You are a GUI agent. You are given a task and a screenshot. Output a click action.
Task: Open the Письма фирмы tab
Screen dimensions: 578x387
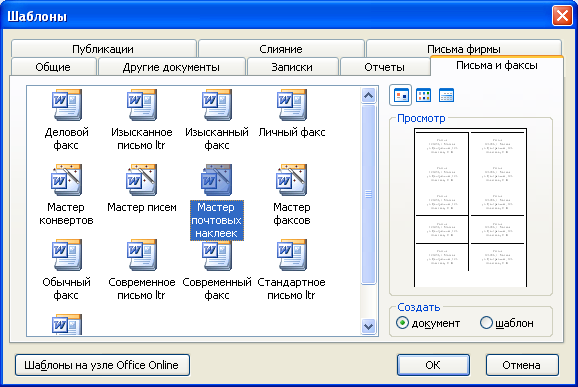click(x=464, y=49)
